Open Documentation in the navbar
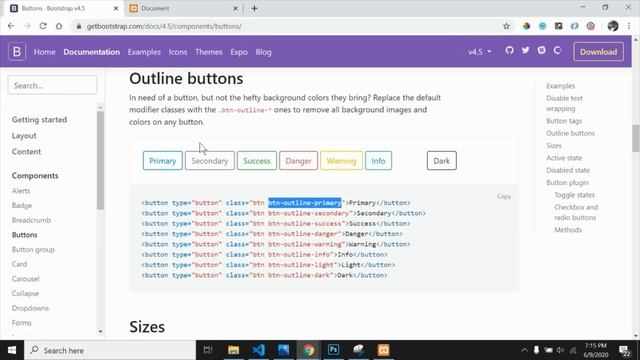This screenshot has width=640, height=360. tap(91, 52)
